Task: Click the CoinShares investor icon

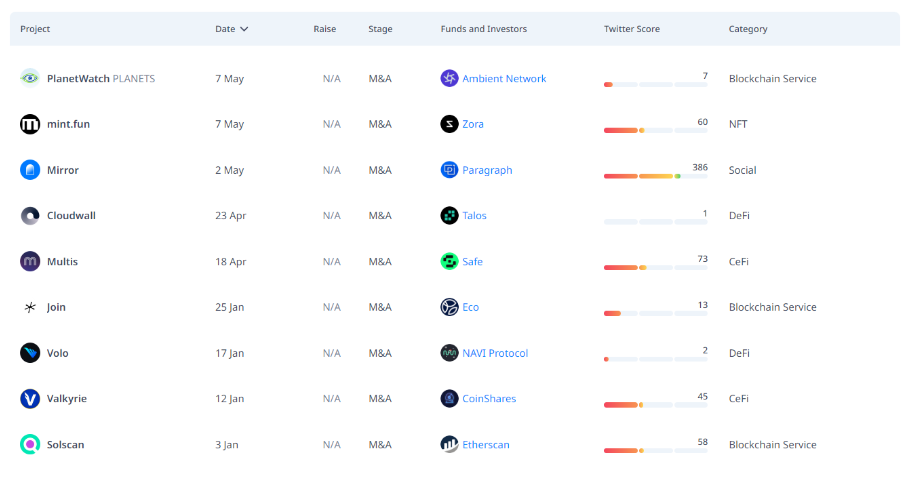Action: [449, 399]
